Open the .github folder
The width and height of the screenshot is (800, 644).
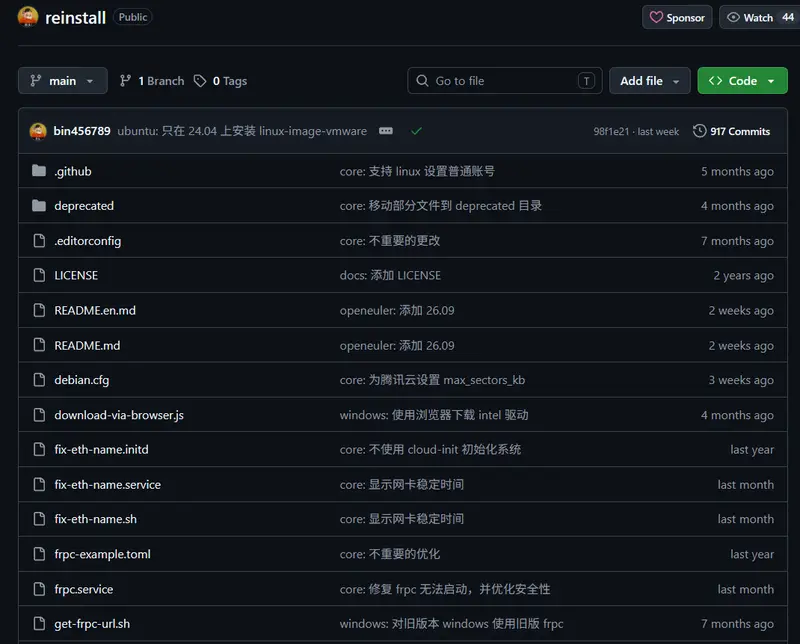coord(73,171)
